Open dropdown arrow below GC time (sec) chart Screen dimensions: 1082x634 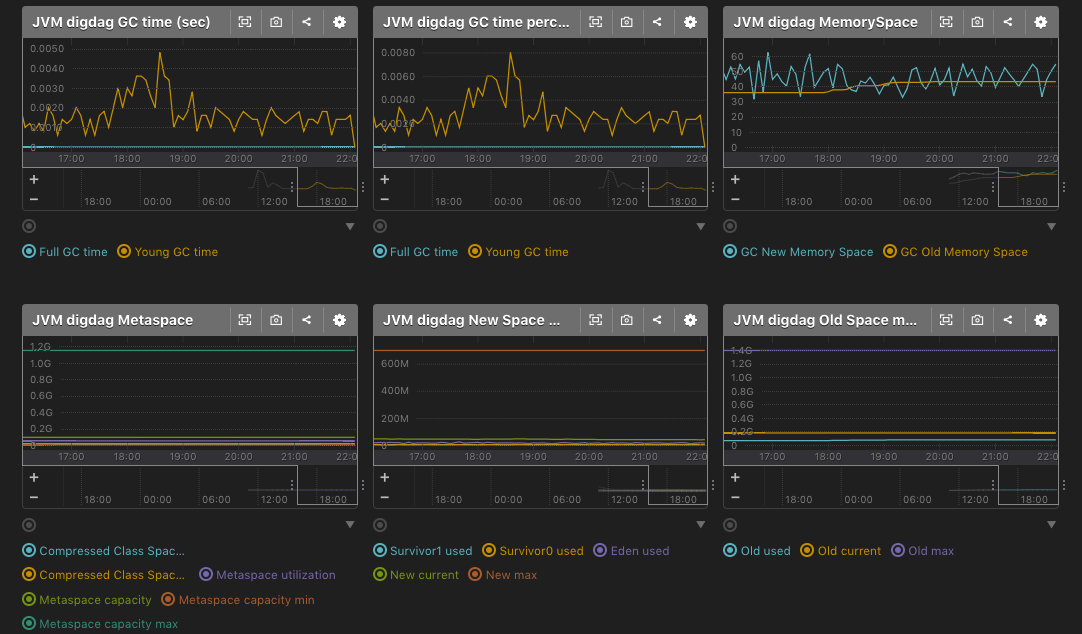click(x=350, y=227)
